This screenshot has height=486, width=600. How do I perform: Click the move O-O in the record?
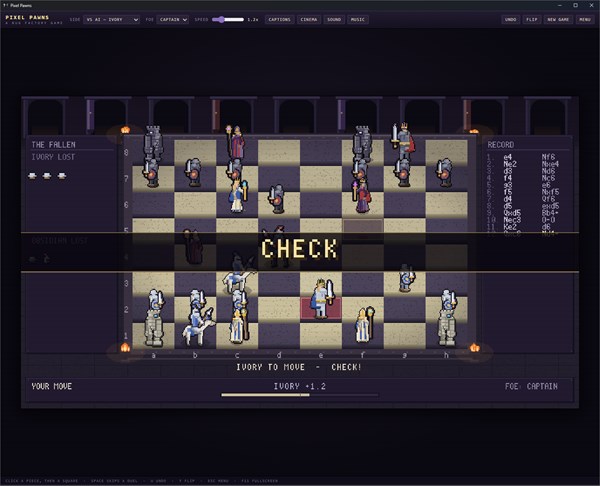click(548, 220)
